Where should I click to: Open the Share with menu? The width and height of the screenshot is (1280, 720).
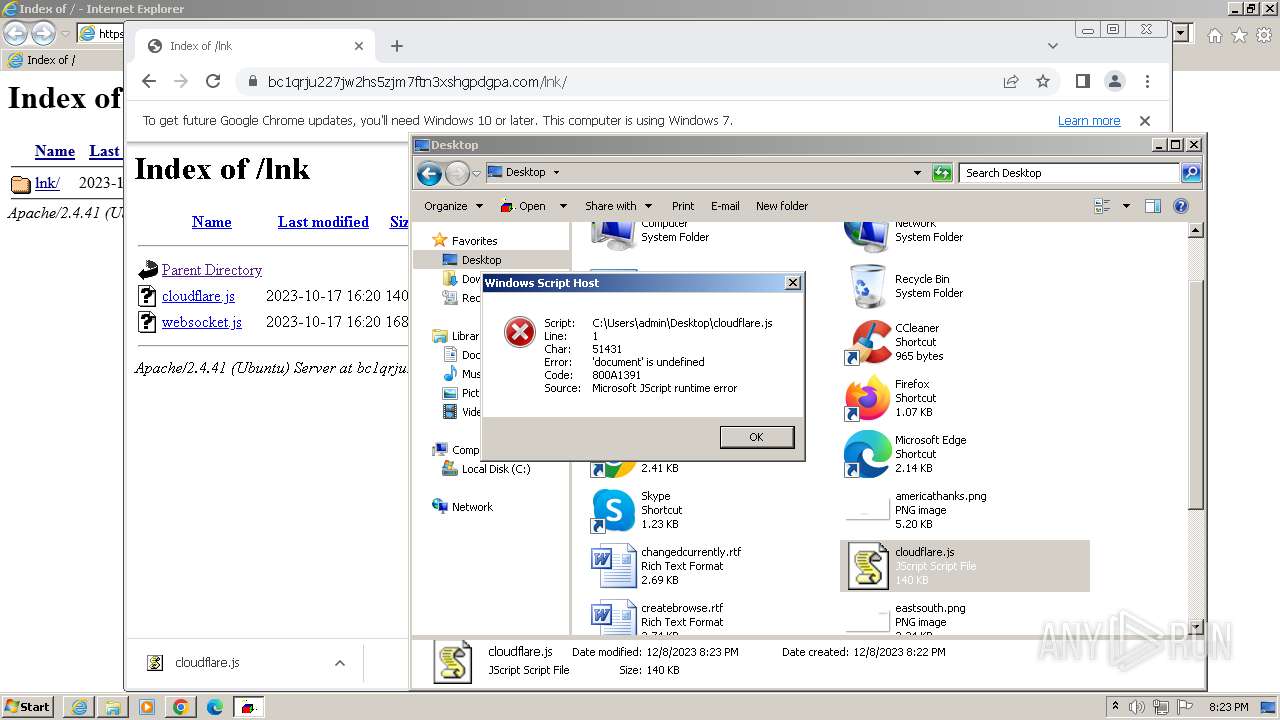[618, 206]
